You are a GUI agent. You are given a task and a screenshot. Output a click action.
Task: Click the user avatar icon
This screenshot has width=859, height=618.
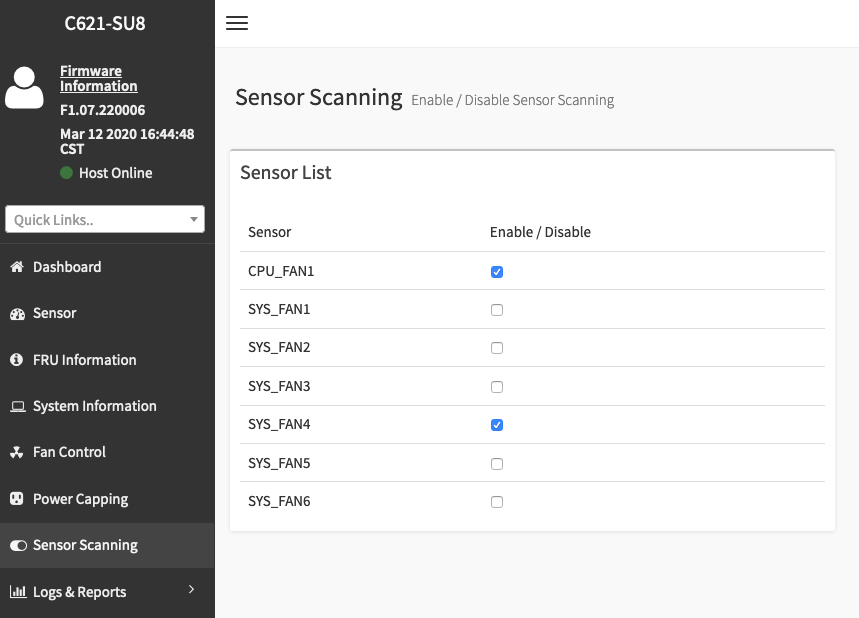pos(24,88)
